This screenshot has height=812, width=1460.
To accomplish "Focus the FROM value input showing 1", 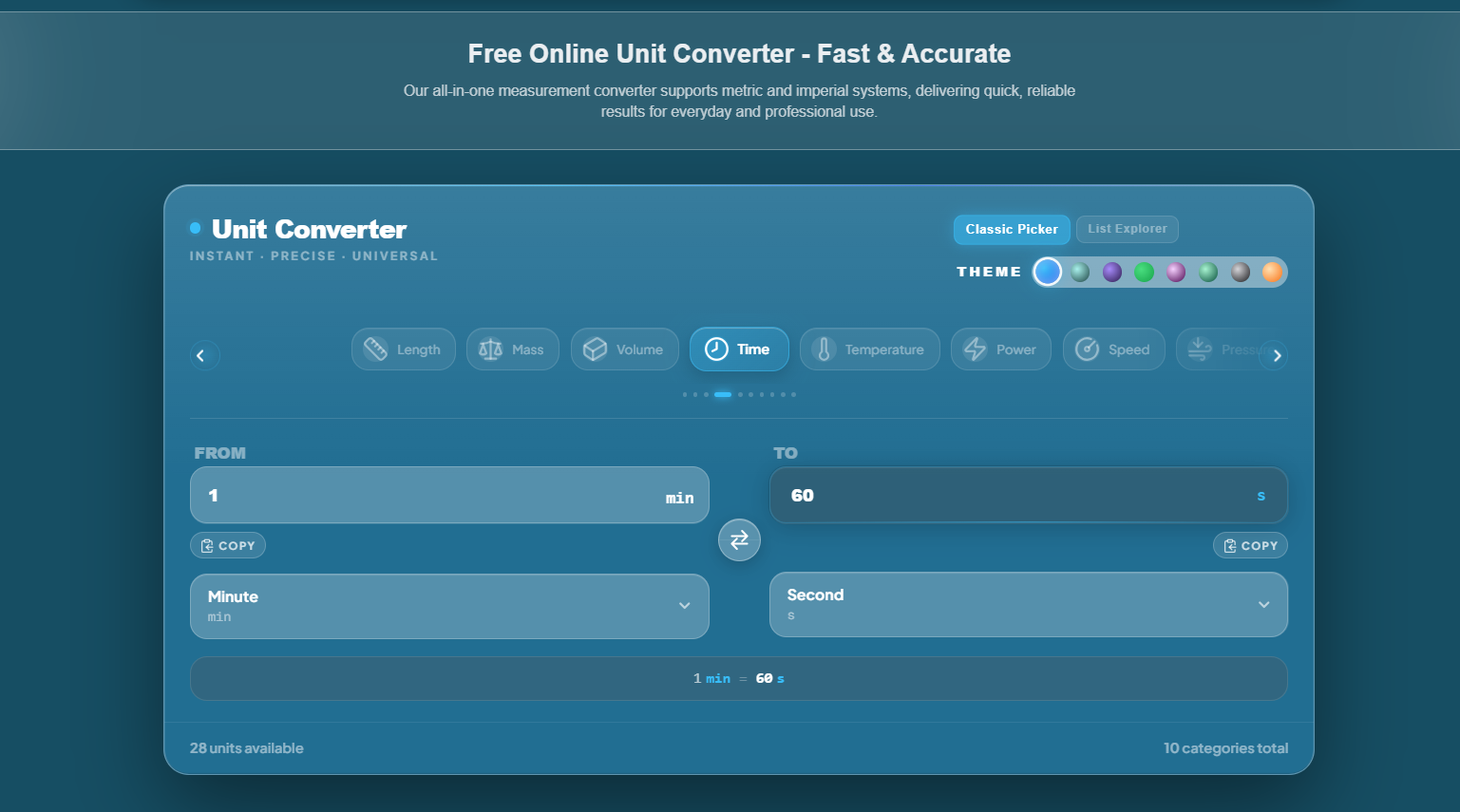I will [x=449, y=495].
